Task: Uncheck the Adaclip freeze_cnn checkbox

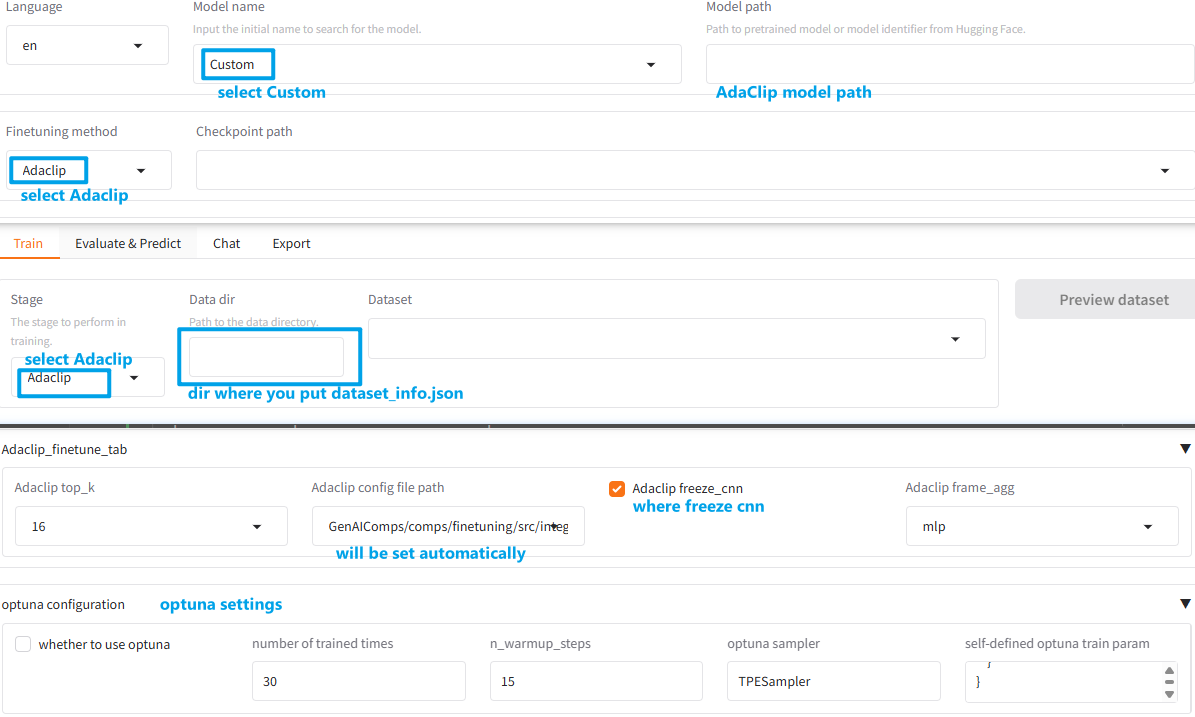Action: (x=617, y=489)
